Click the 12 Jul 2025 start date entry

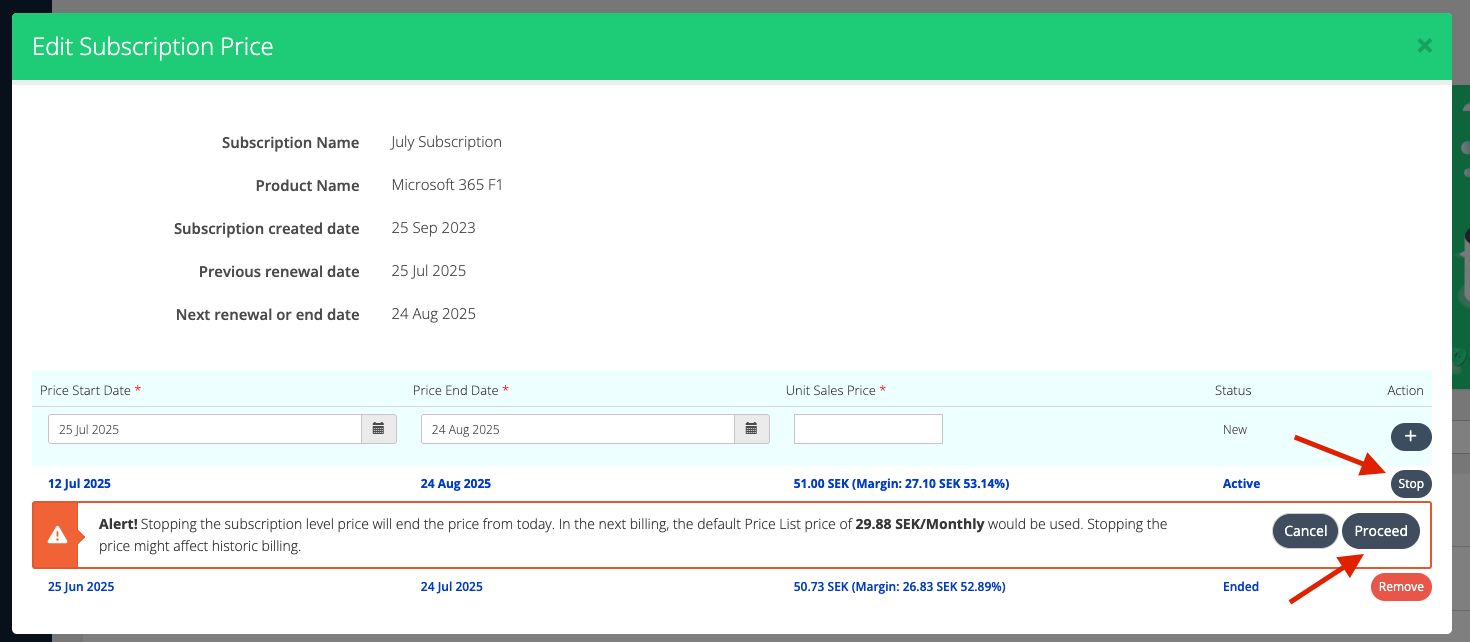tap(79, 484)
